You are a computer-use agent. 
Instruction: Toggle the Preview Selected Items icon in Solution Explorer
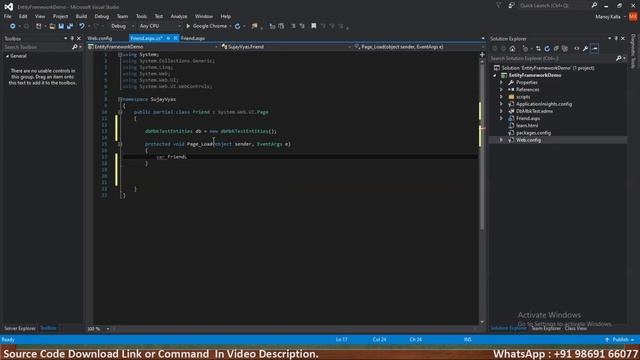(x=595, y=49)
